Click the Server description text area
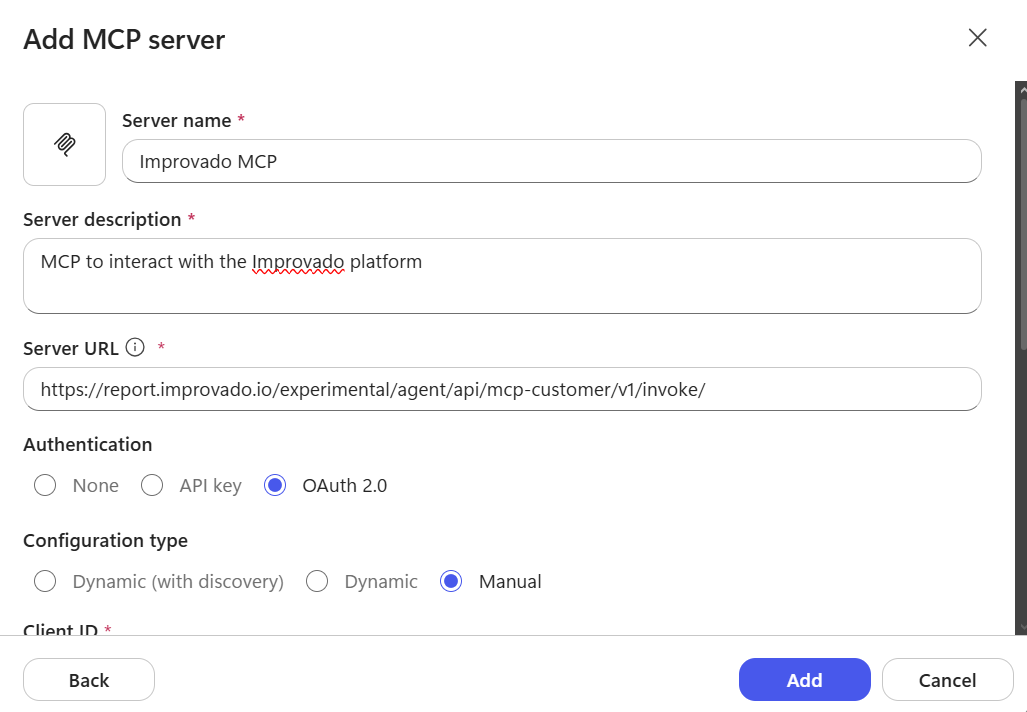This screenshot has width=1027, height=712. click(x=502, y=276)
